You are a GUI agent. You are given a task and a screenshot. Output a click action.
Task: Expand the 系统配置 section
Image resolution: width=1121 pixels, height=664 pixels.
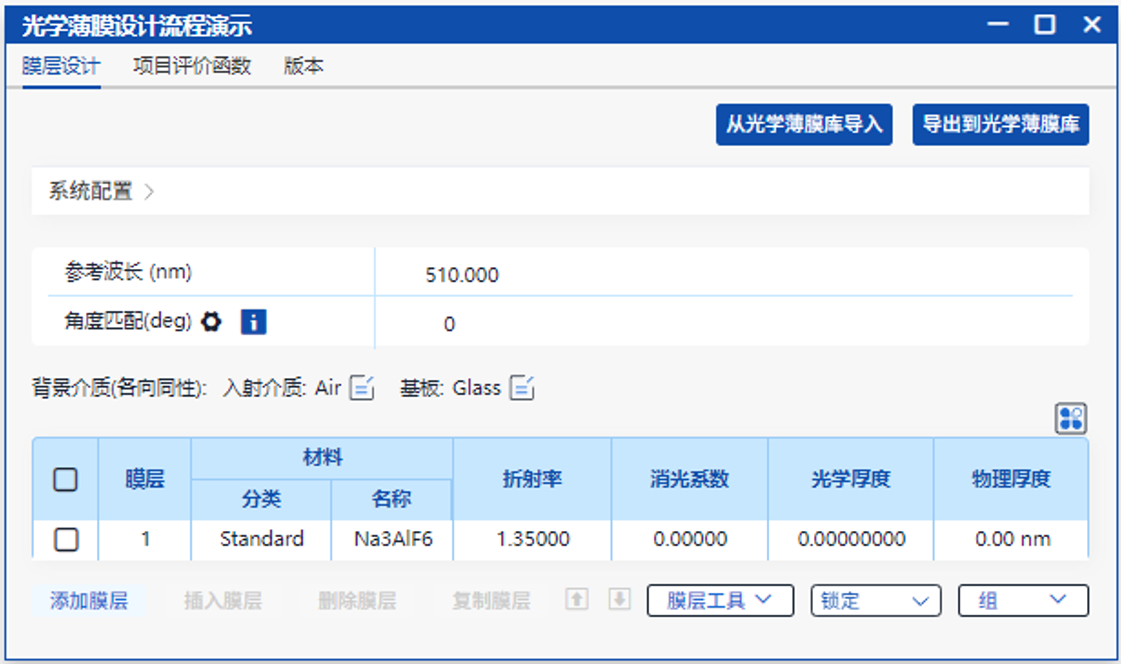click(x=102, y=191)
